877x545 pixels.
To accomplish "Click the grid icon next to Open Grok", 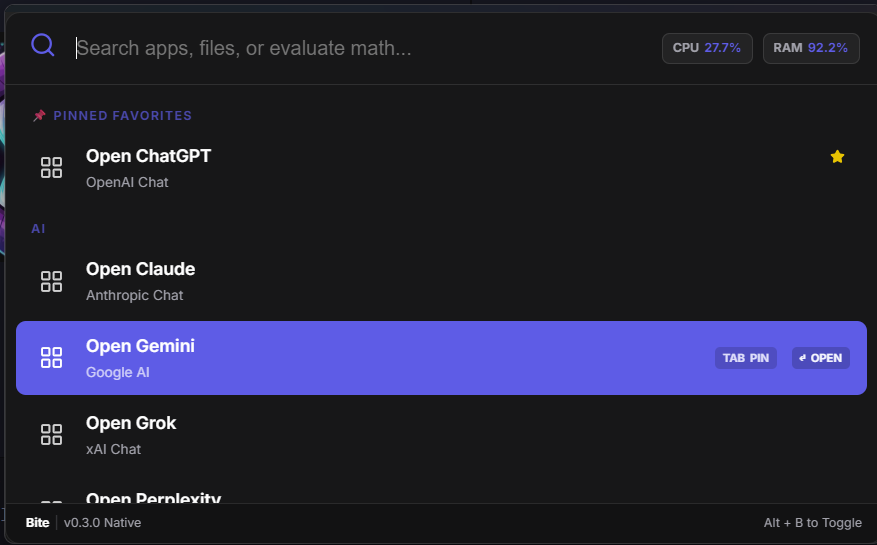I will [x=51, y=434].
